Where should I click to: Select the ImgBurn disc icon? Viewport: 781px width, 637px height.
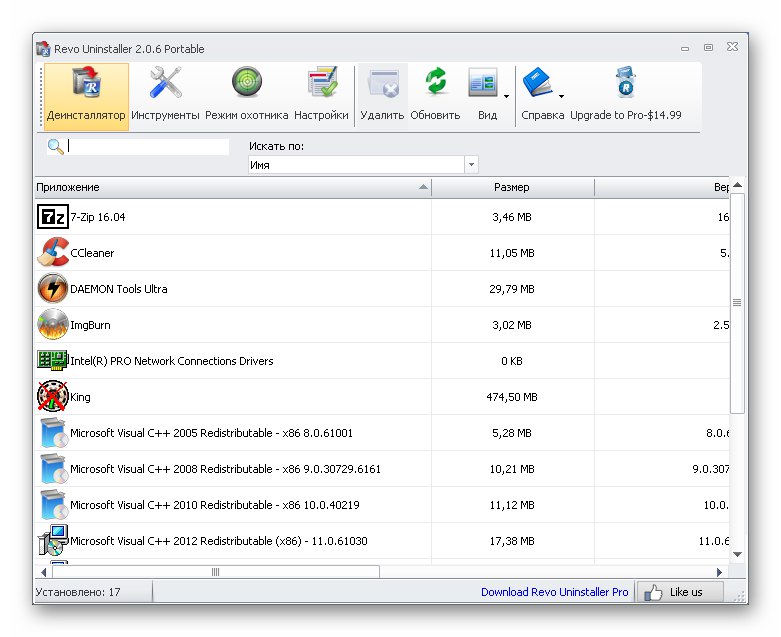[x=52, y=324]
